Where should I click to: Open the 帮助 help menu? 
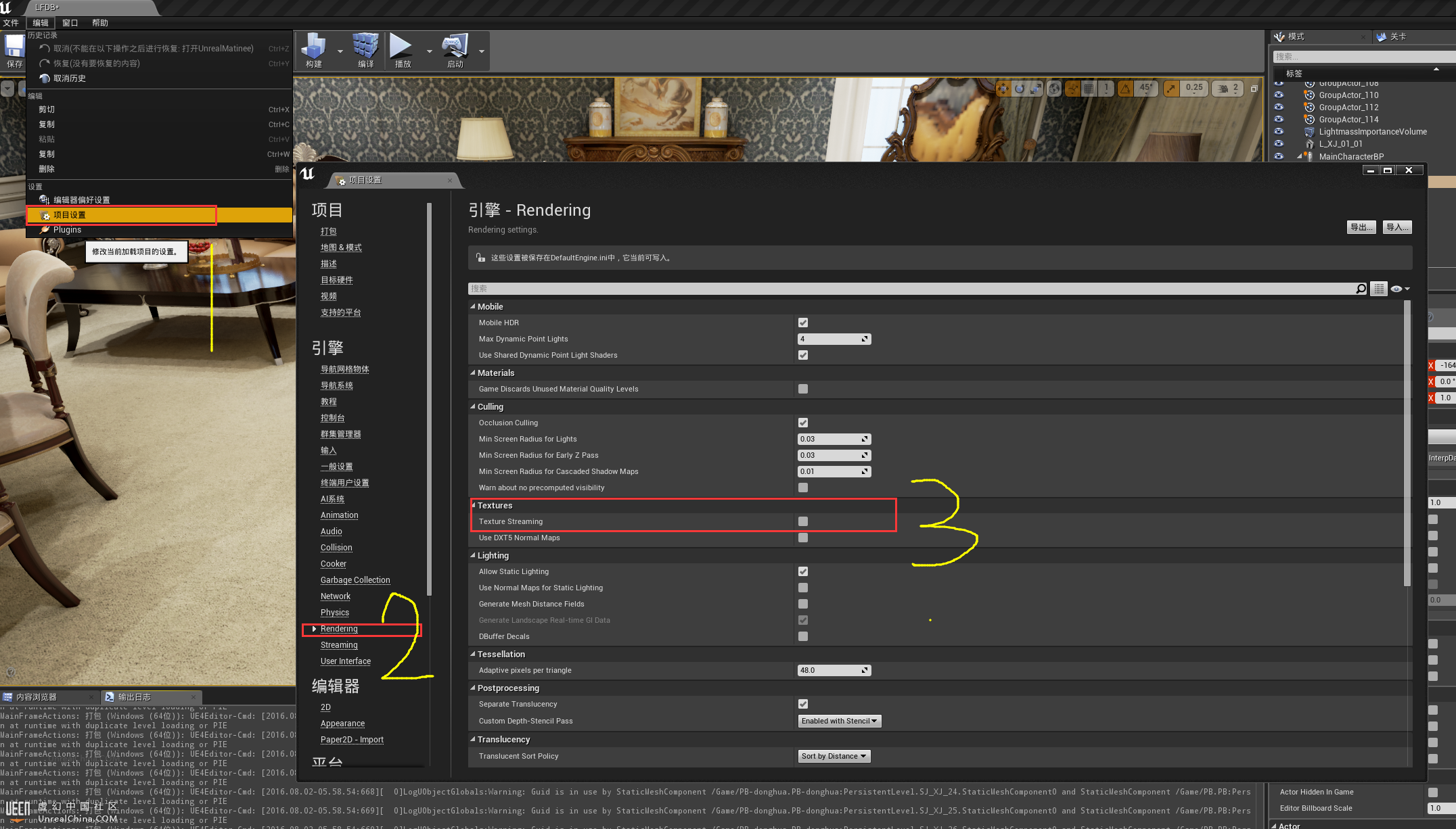click(100, 23)
